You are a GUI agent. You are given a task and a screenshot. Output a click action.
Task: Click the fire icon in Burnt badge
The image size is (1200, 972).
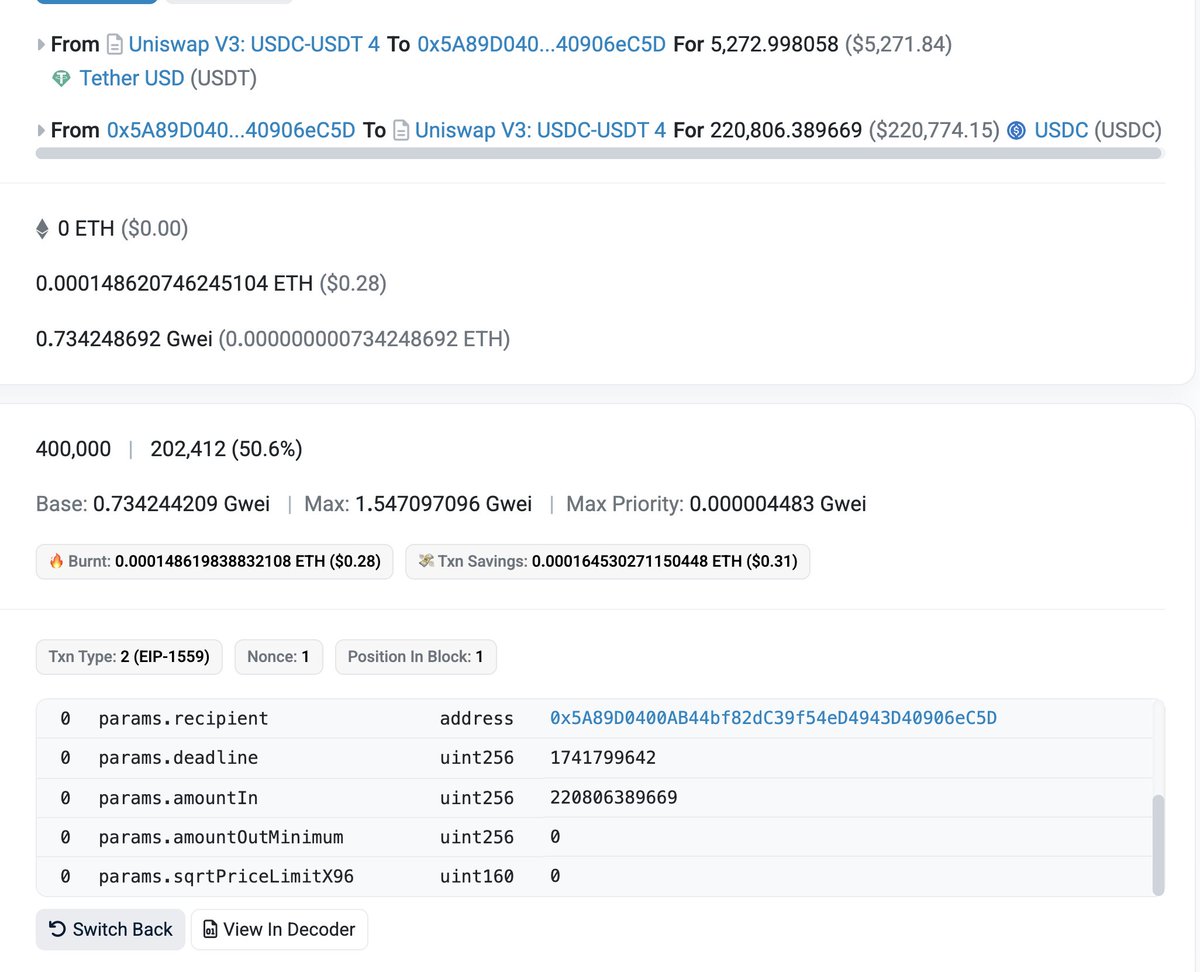coord(56,562)
